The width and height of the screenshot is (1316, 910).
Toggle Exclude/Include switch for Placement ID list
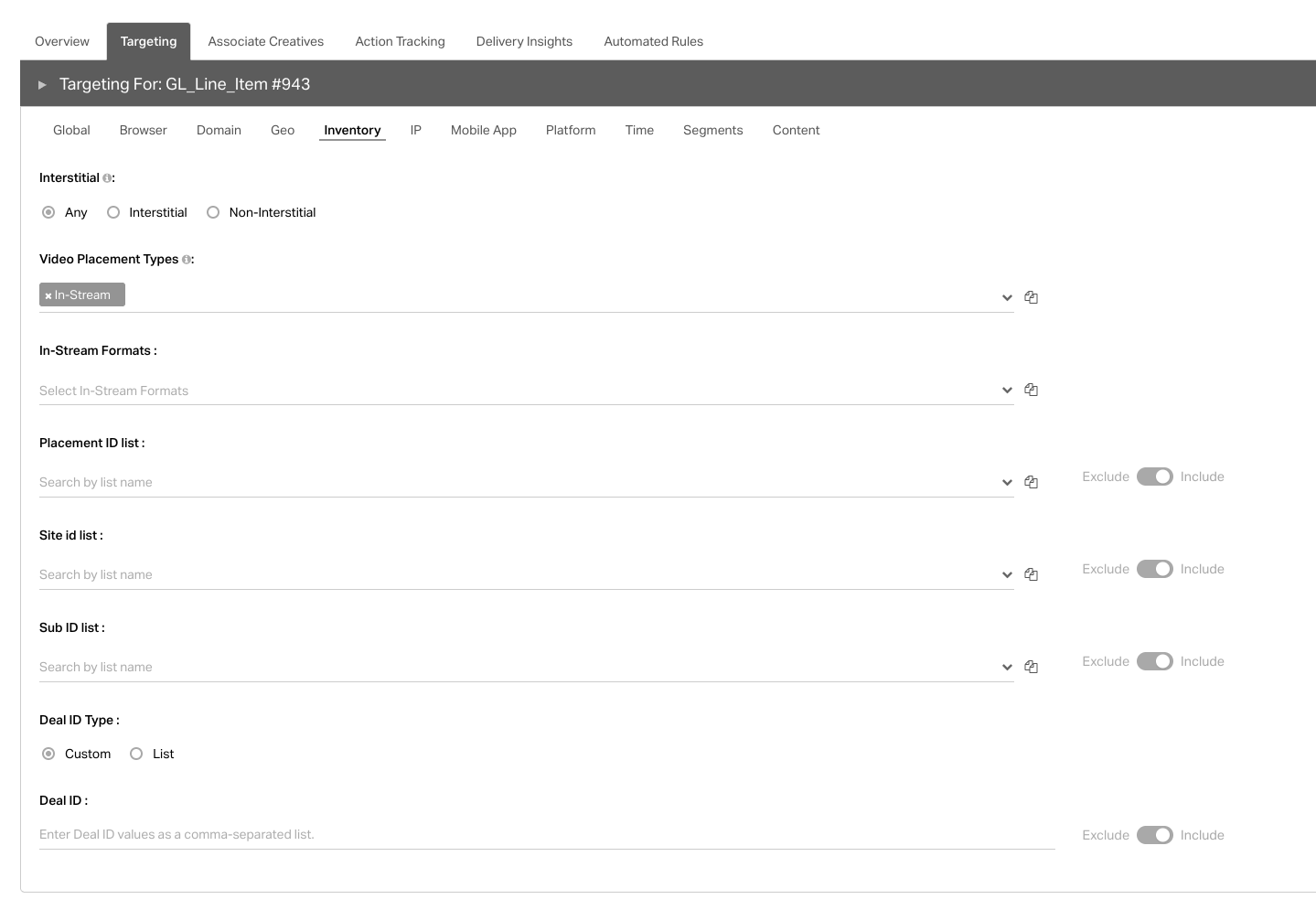tap(1154, 476)
